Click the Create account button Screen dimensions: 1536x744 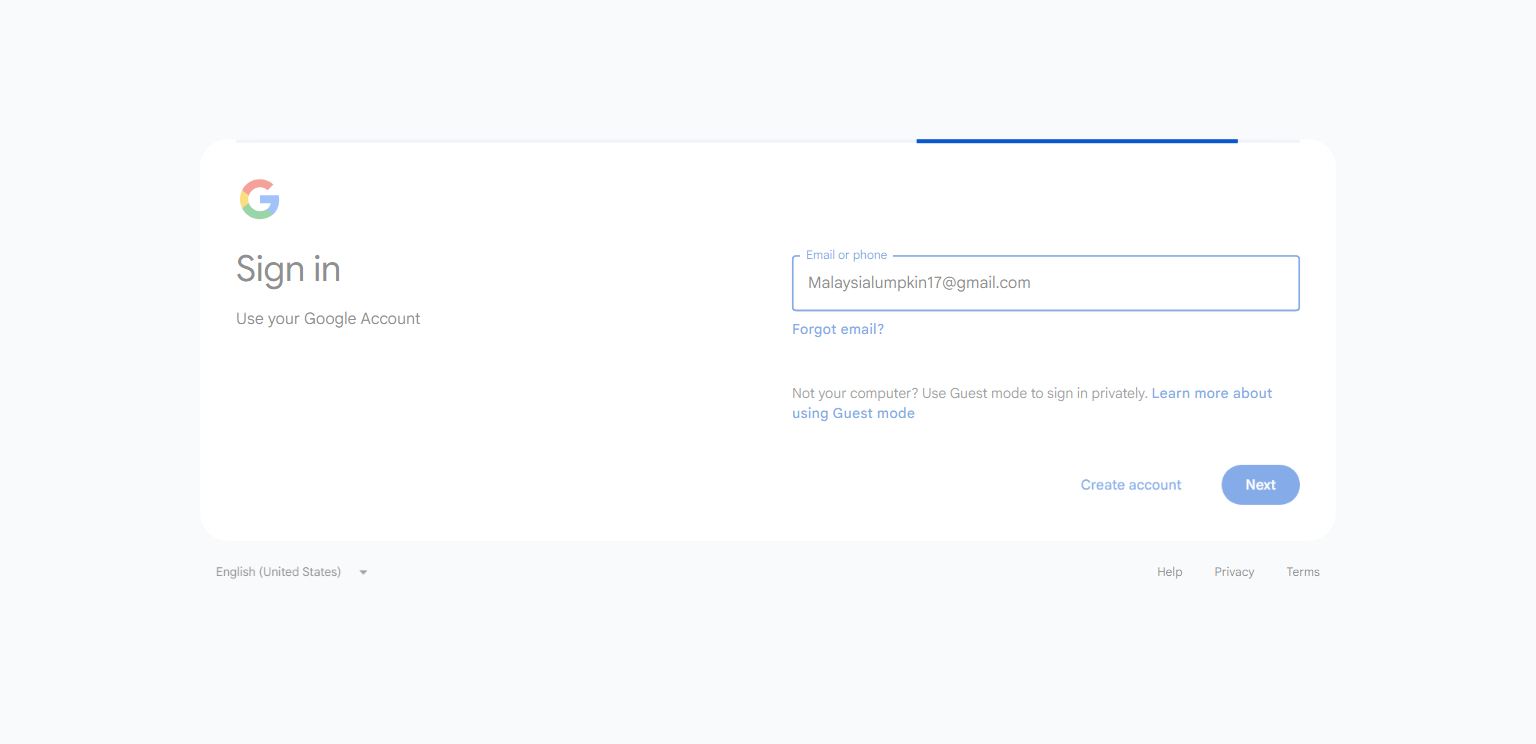click(x=1131, y=485)
